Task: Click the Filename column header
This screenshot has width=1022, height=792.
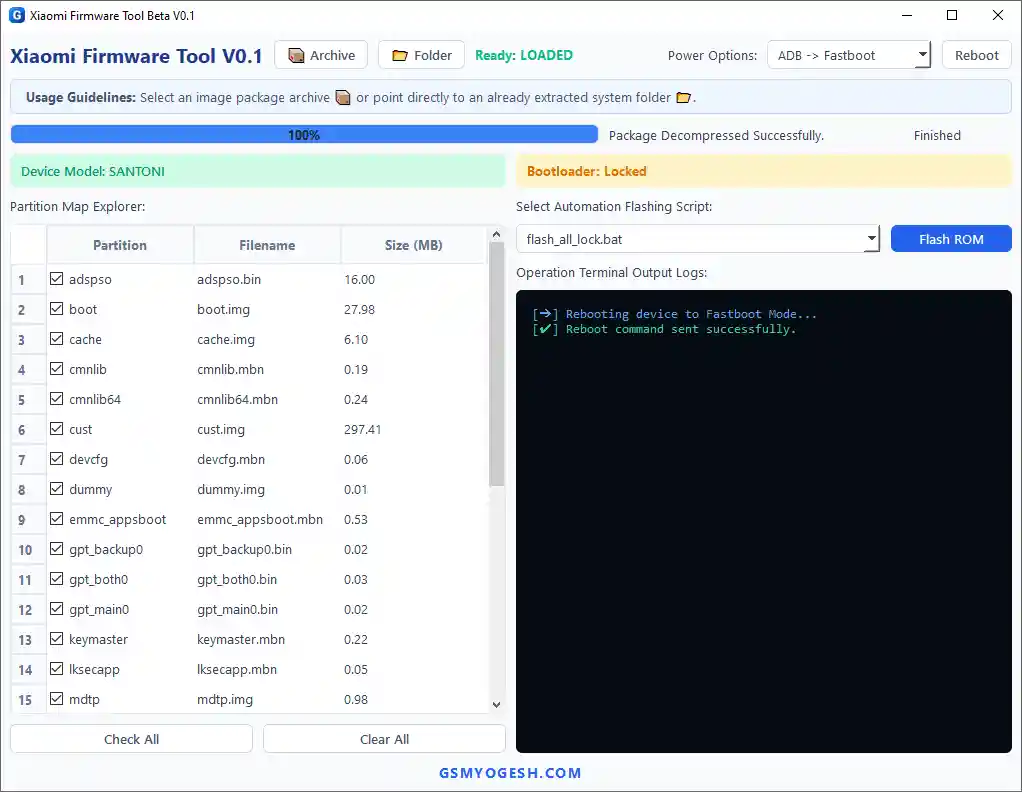Action: [x=267, y=245]
